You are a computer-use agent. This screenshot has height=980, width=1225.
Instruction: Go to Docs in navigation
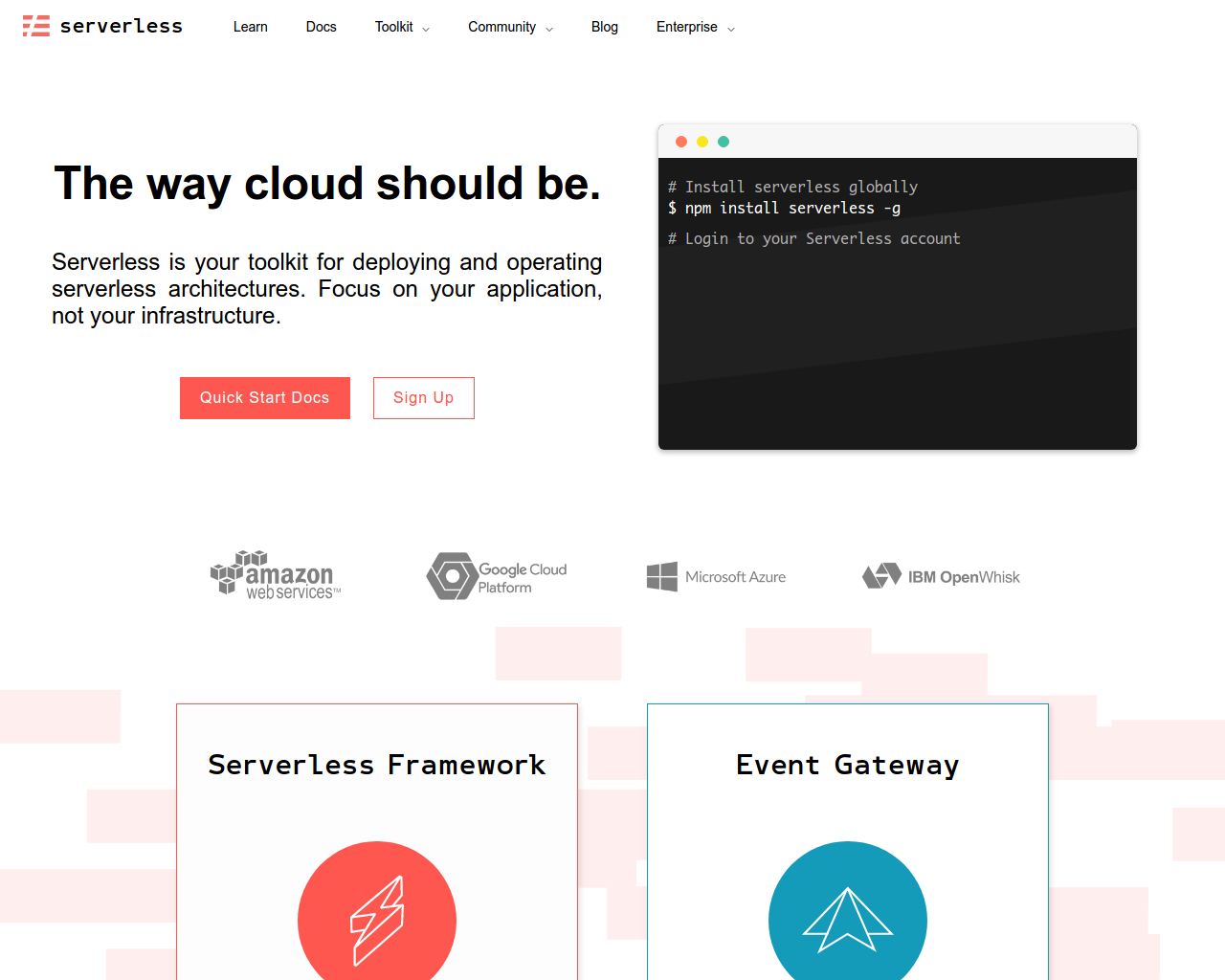click(x=322, y=27)
